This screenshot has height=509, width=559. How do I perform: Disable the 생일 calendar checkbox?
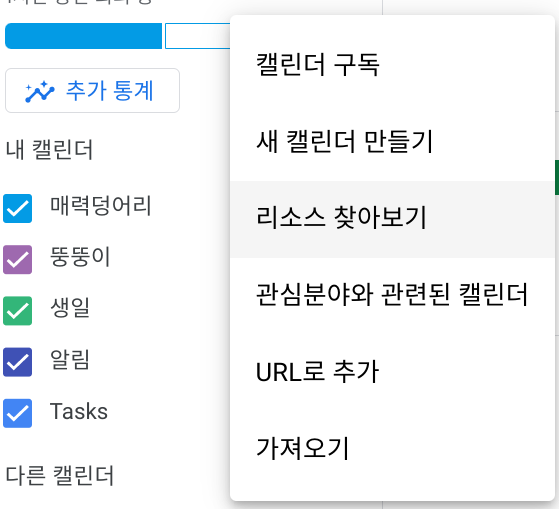(x=17, y=311)
